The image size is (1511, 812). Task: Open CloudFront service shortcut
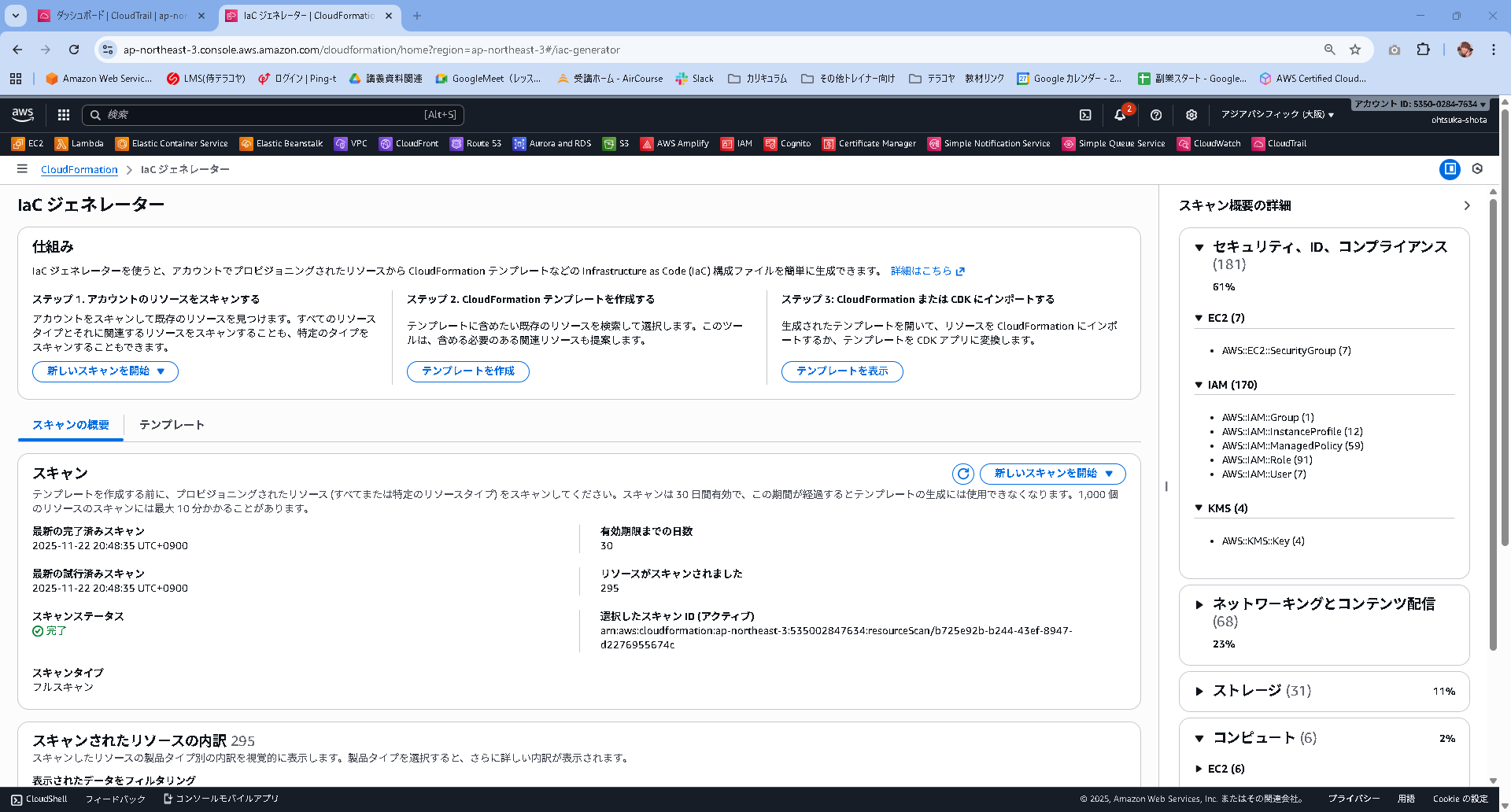pos(409,143)
